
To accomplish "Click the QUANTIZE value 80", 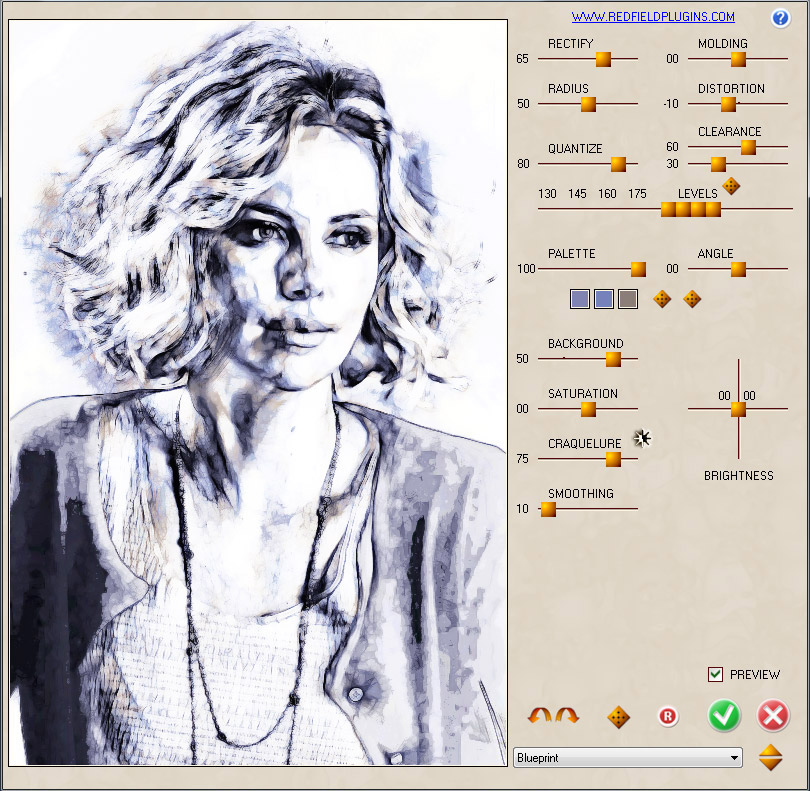I will point(523,164).
